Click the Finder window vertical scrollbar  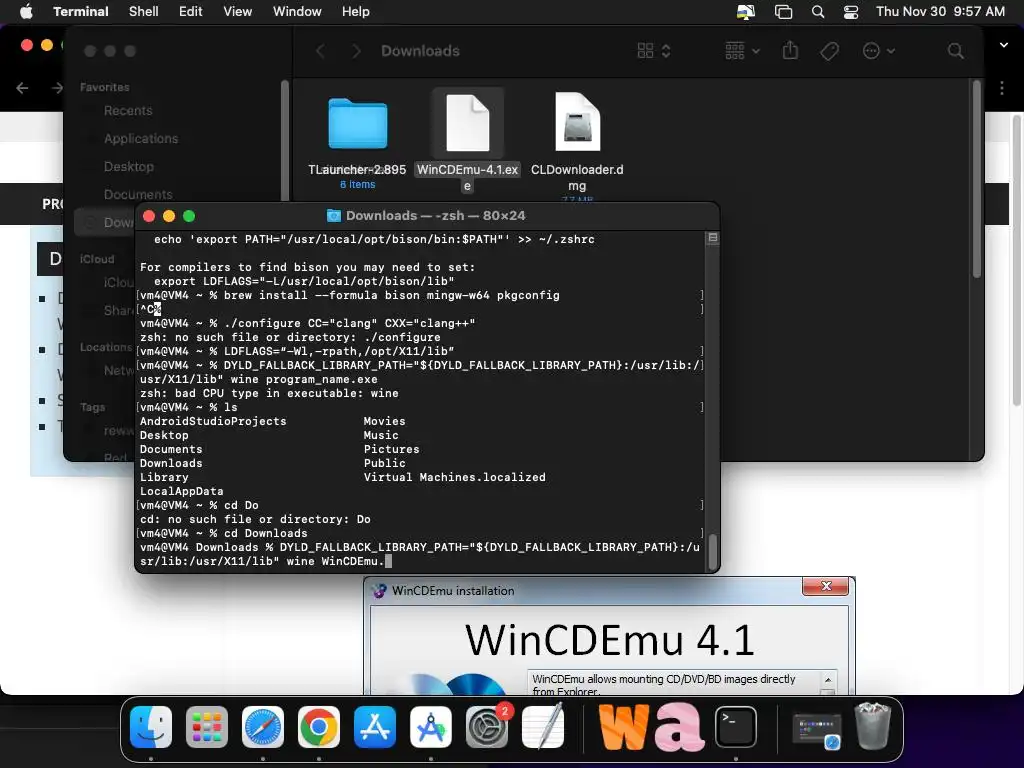point(976,180)
